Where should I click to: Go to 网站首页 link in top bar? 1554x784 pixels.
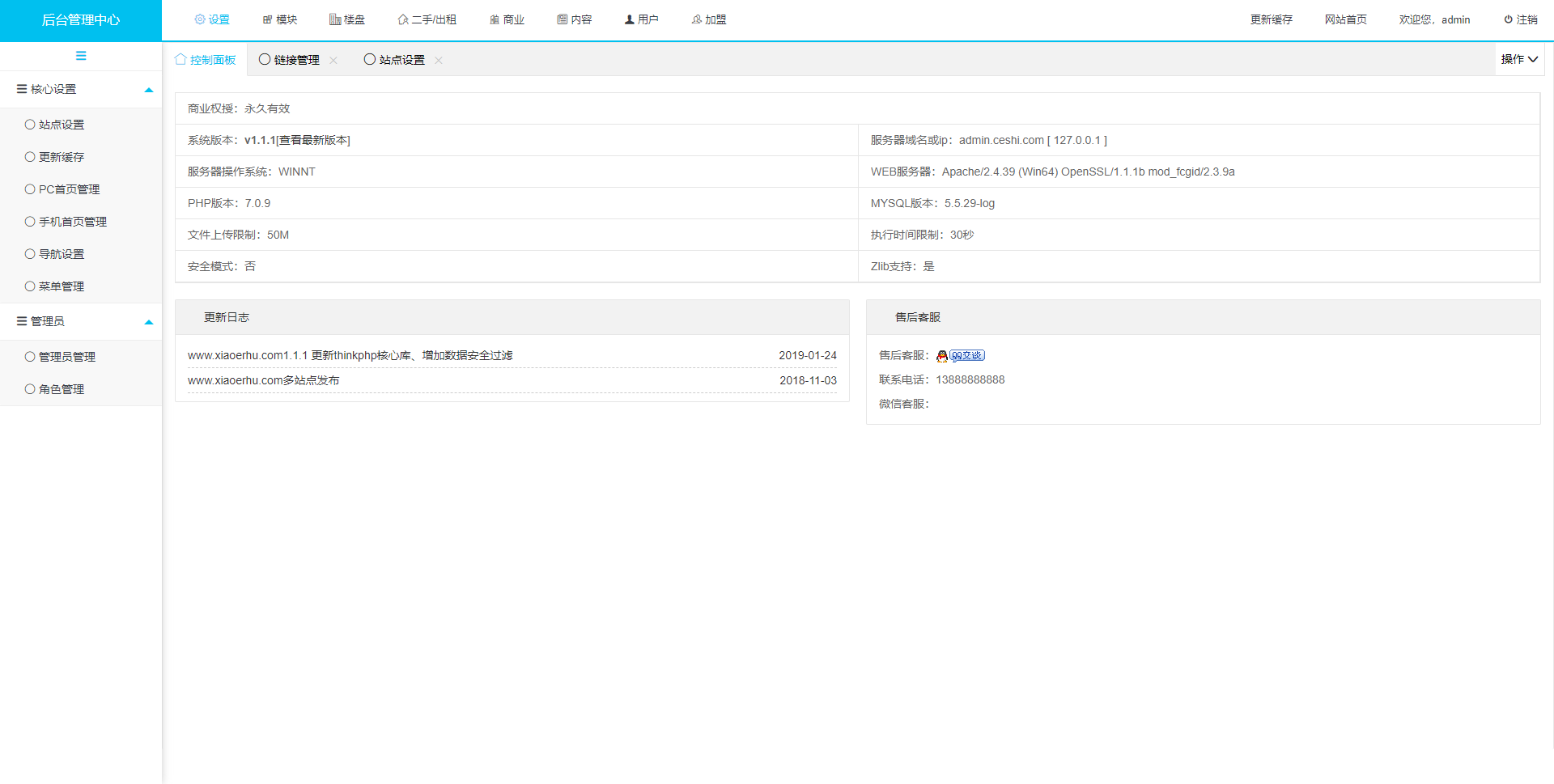[x=1346, y=19]
